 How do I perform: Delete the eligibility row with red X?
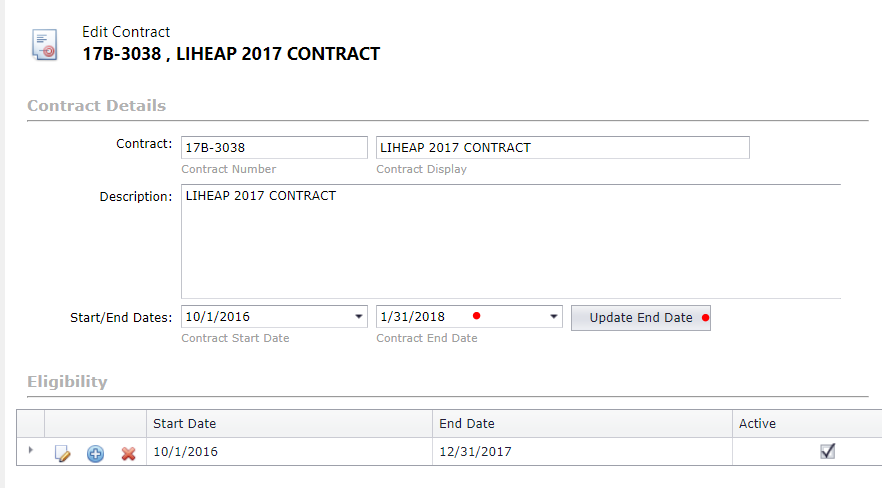click(x=129, y=453)
